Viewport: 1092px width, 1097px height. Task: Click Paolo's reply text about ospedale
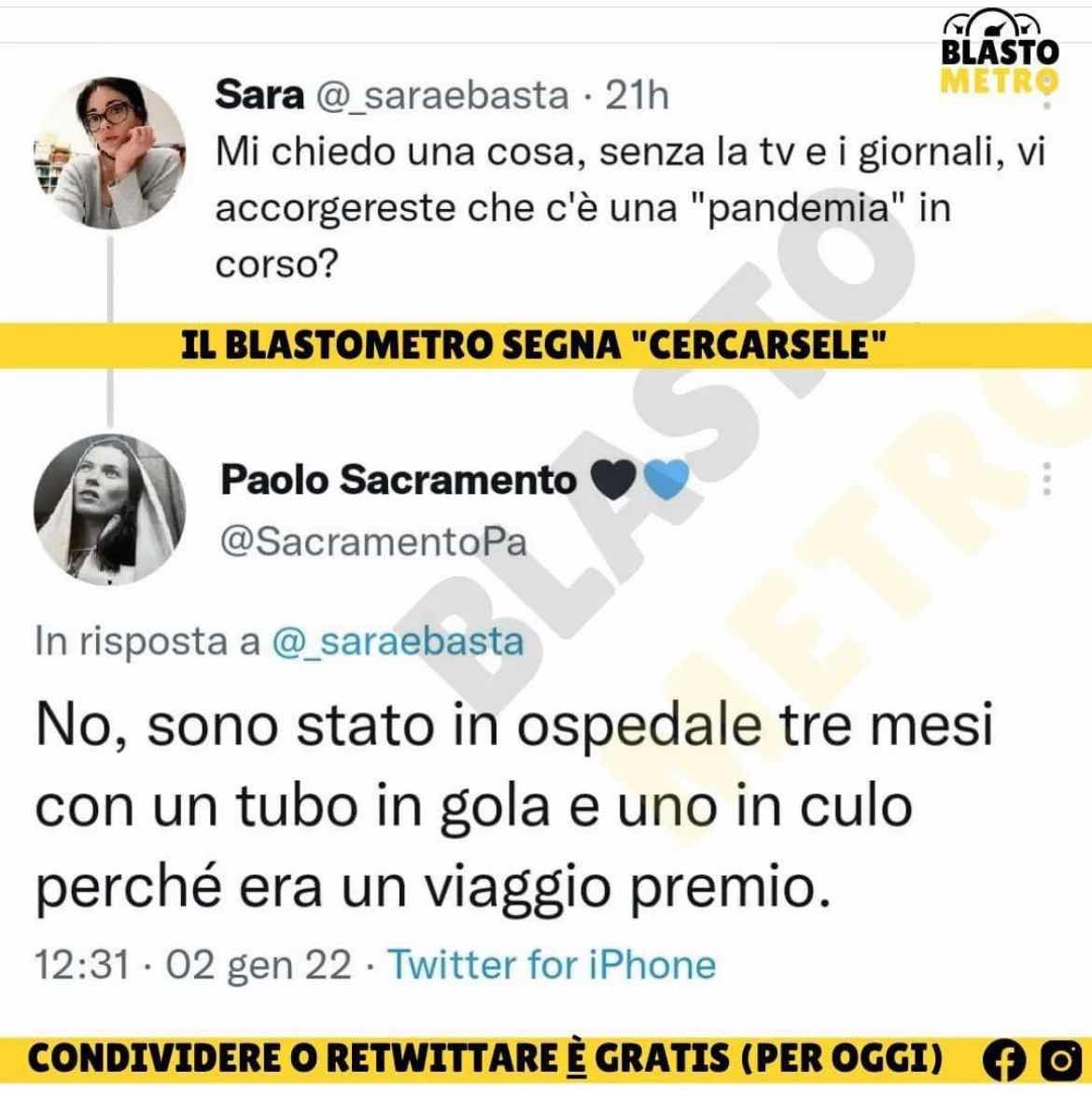click(x=514, y=807)
